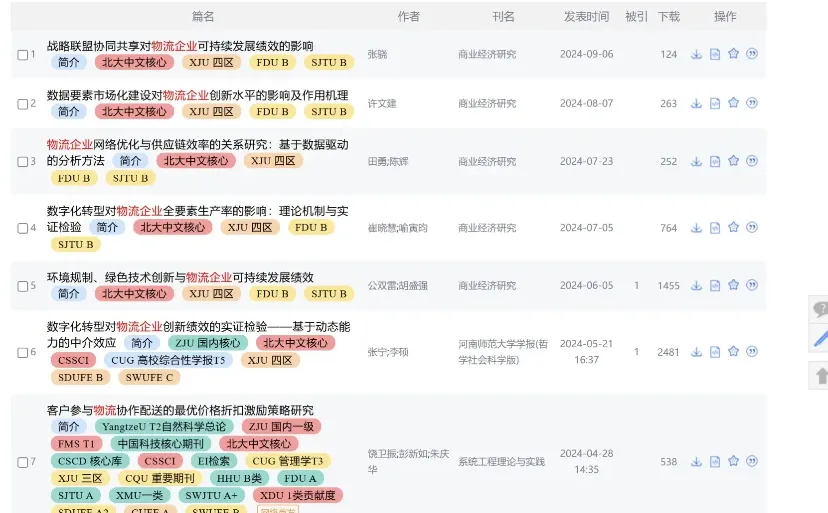Sort by the 下载 column header
Viewport: 828px width, 513px height.
click(669, 17)
